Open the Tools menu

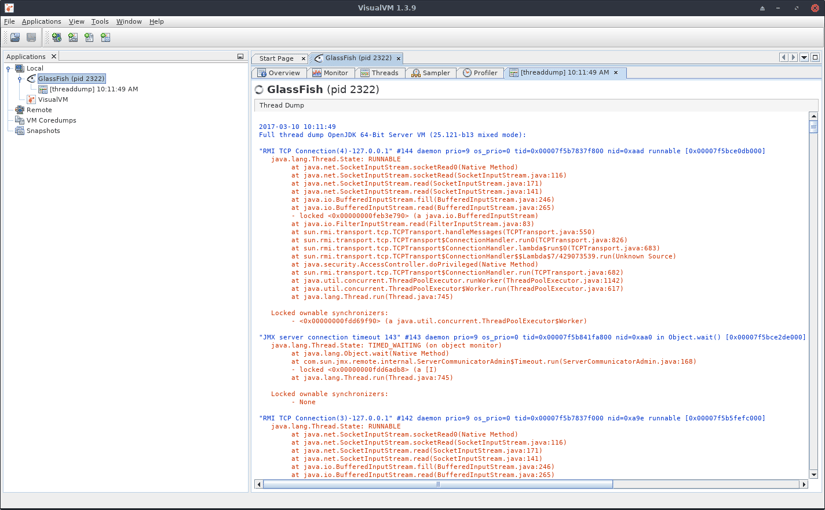(x=100, y=22)
